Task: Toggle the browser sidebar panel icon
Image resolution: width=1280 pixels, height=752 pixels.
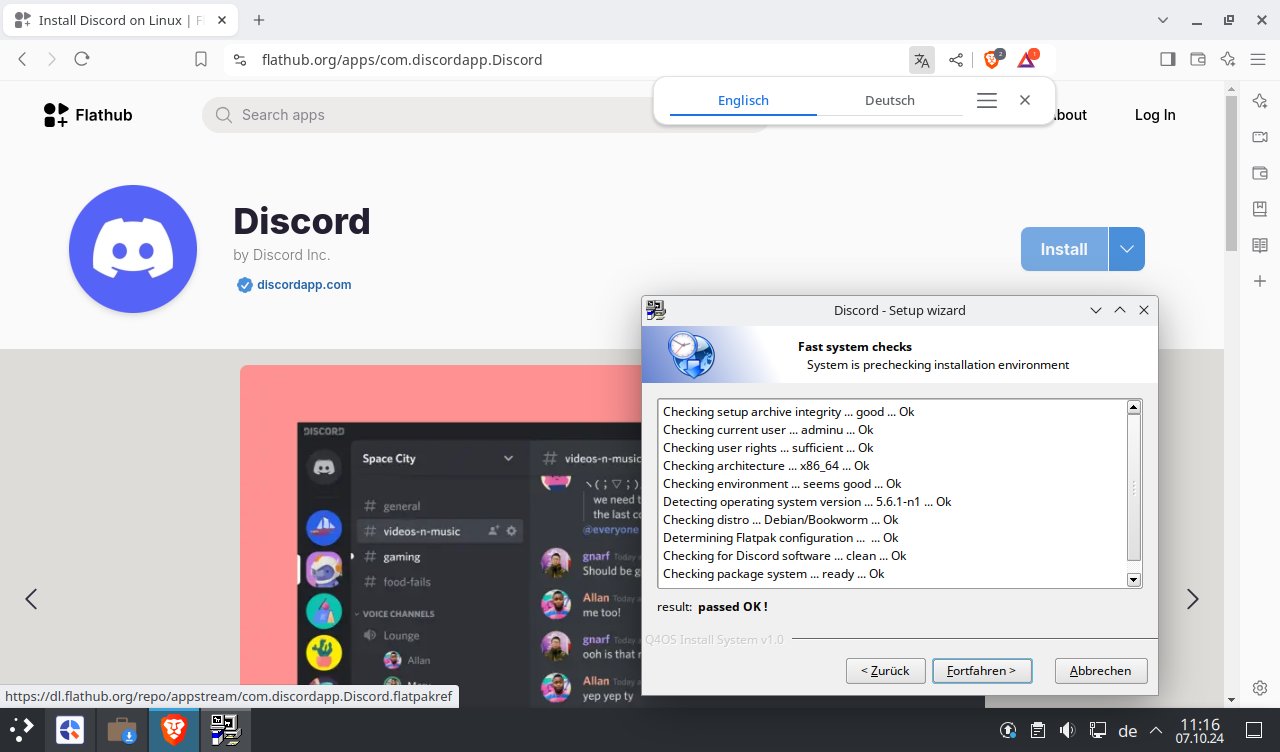Action: (x=1167, y=59)
